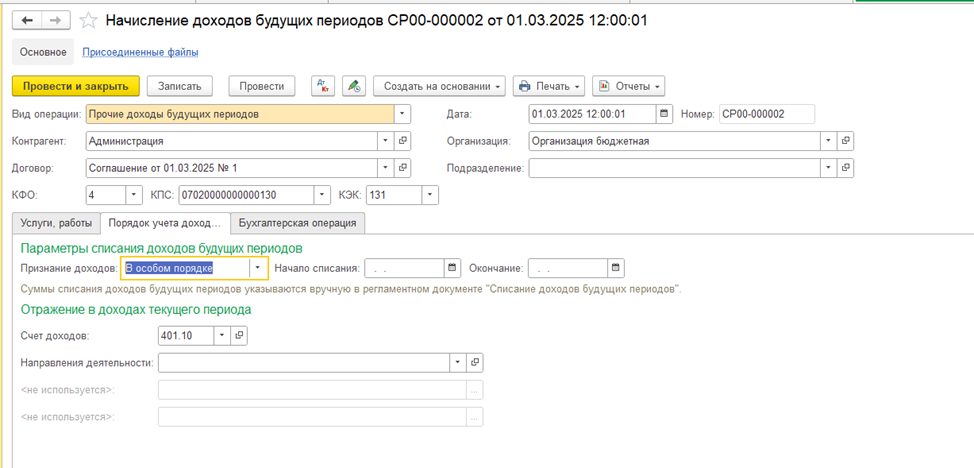Switch to Услуги, работы tab
This screenshot has width=974, height=468.
56,223
